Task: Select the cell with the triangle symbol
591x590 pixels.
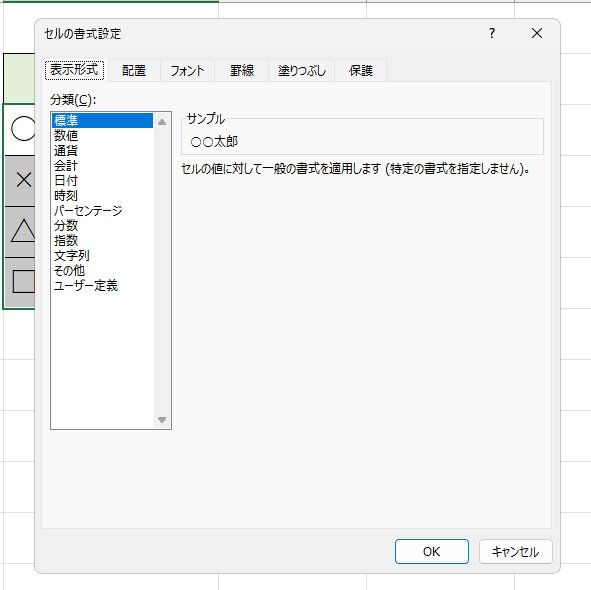Action: tap(20, 231)
